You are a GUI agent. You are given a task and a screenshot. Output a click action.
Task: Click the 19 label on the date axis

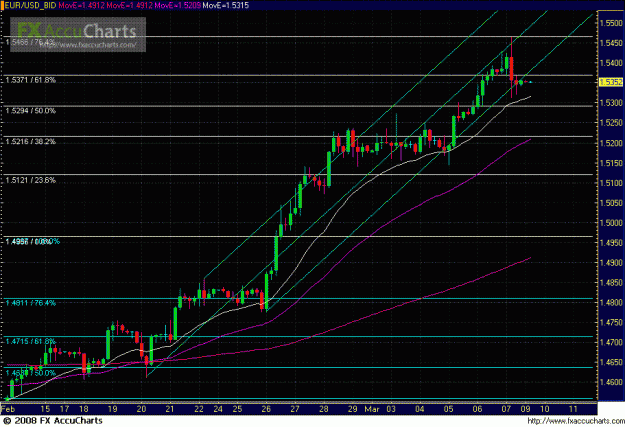pos(112,409)
